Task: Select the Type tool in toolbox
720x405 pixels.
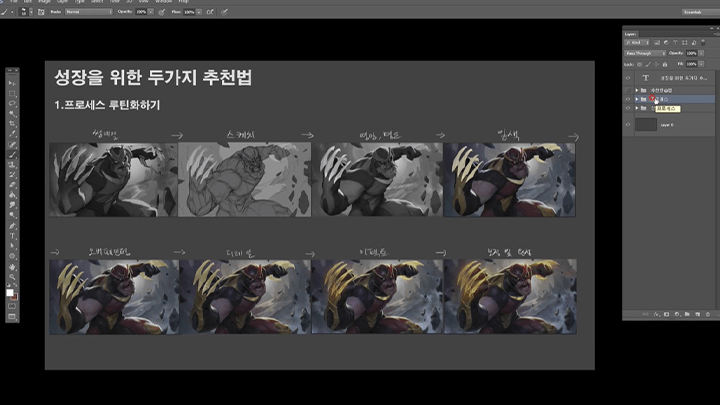Action: coord(12,236)
